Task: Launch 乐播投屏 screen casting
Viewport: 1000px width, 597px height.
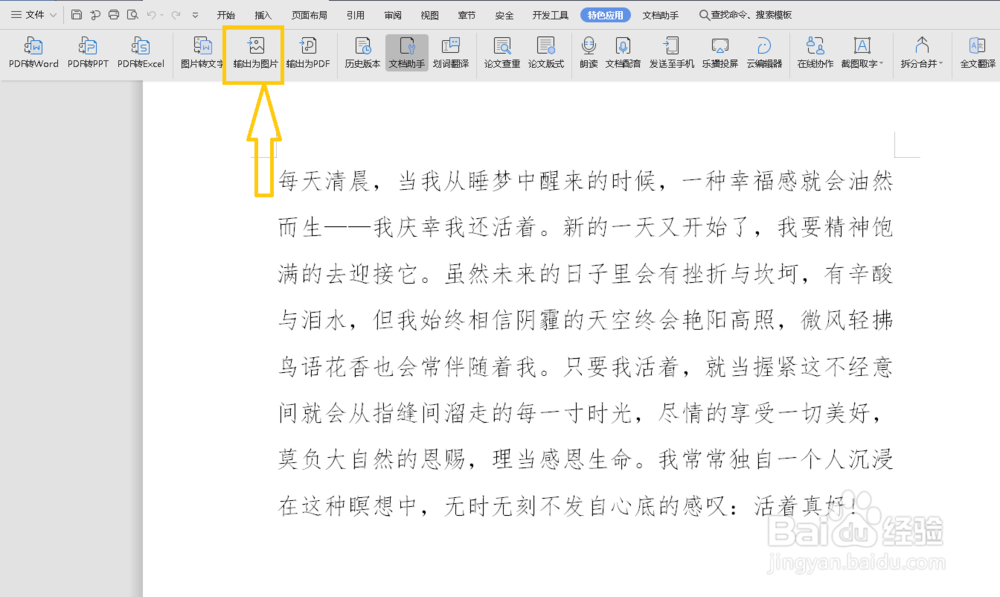Action: [721, 55]
